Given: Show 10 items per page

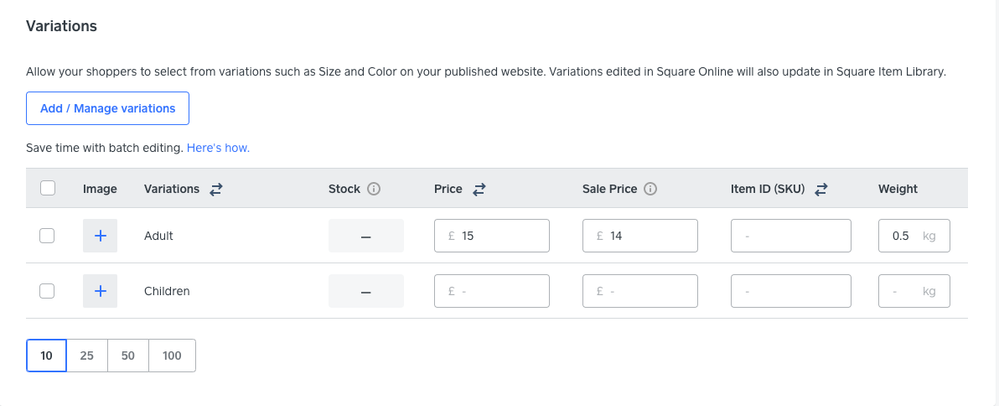Looking at the screenshot, I should (46, 355).
